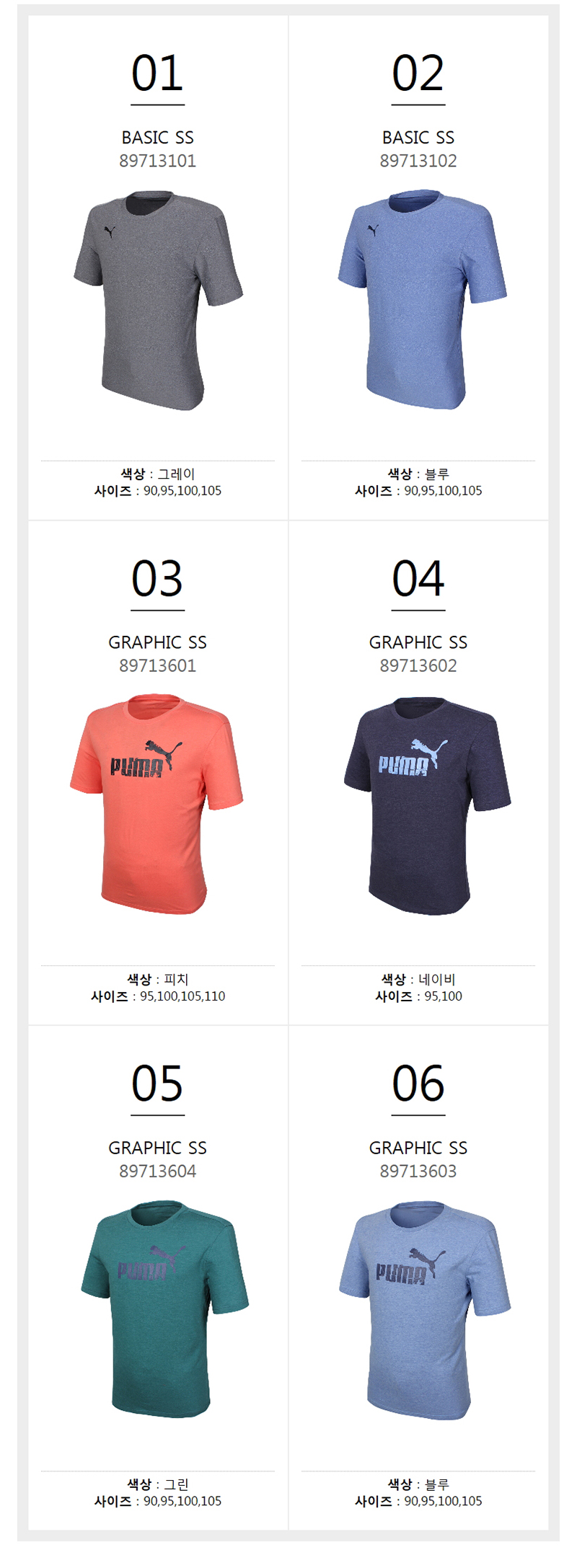577x1568 pixels.
Task: Click the Puma logo on gray shirt
Action: 110,231
